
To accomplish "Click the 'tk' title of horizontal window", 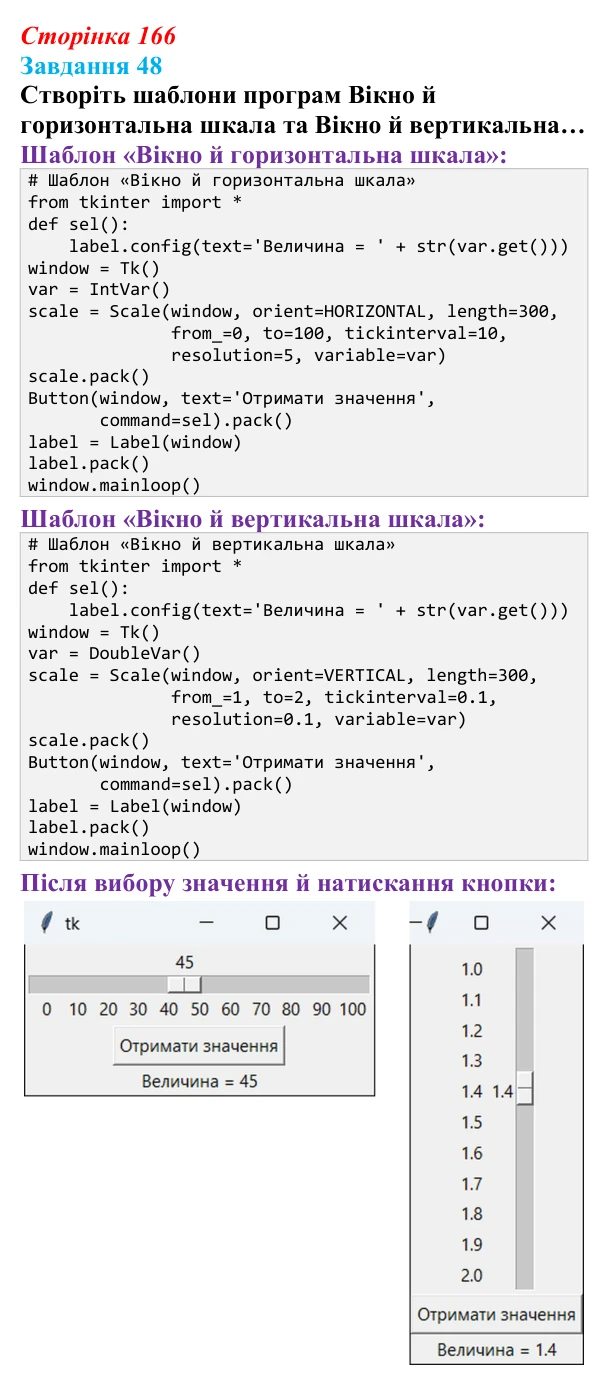I will point(72,924).
